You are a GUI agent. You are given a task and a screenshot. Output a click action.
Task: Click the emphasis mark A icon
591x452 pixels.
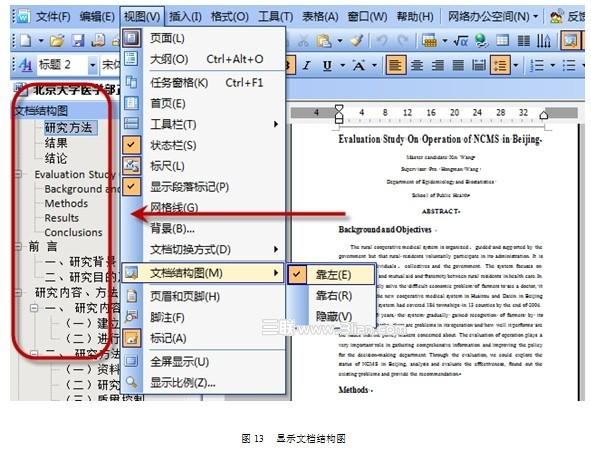coord(358,66)
